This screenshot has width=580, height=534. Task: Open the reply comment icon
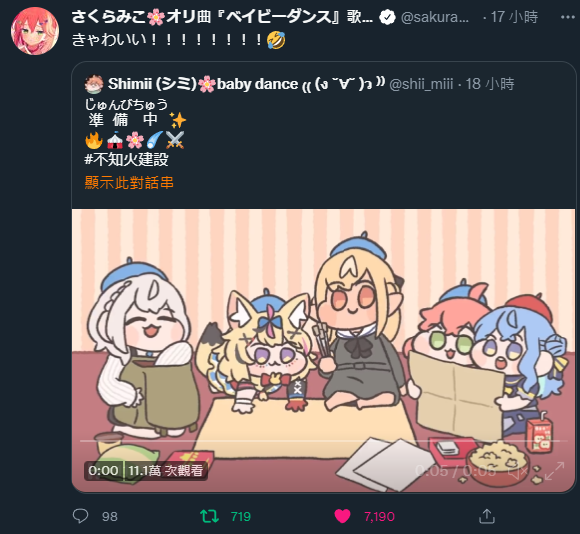coord(80,516)
